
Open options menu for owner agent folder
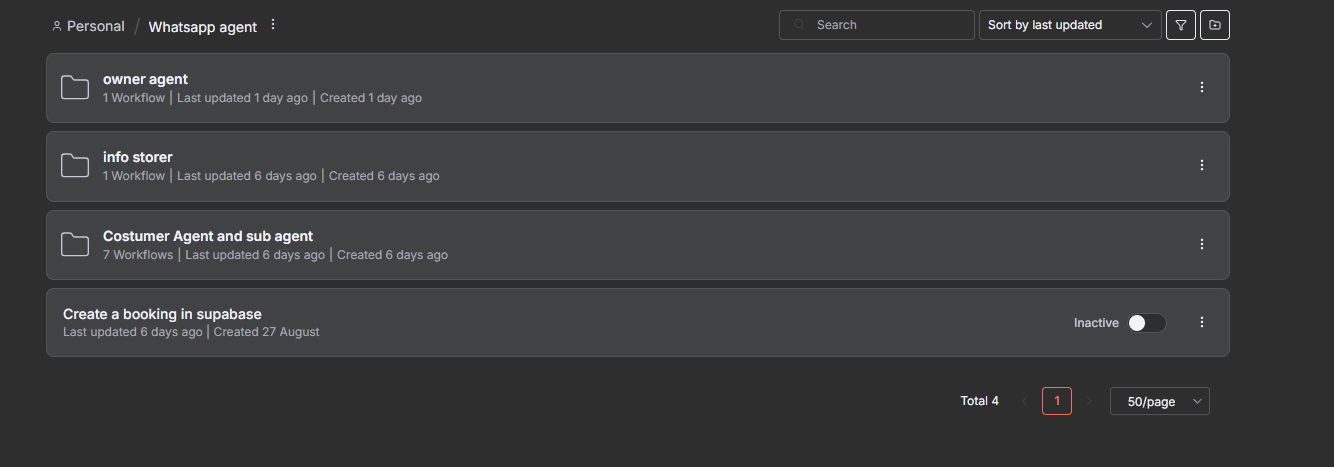(1202, 88)
